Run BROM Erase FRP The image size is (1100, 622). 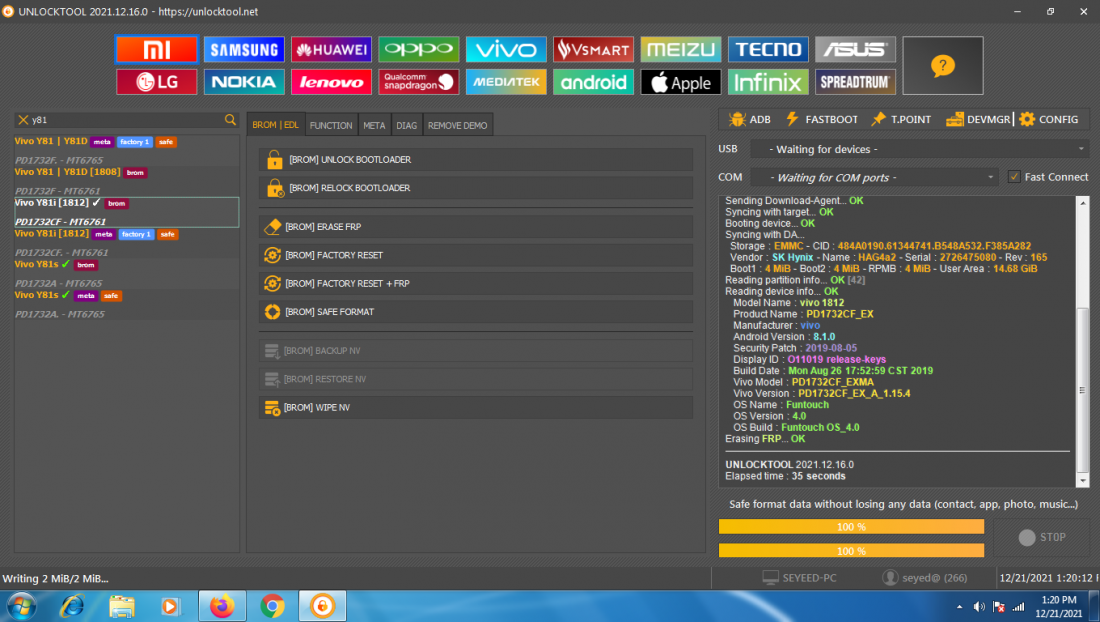click(x=476, y=227)
